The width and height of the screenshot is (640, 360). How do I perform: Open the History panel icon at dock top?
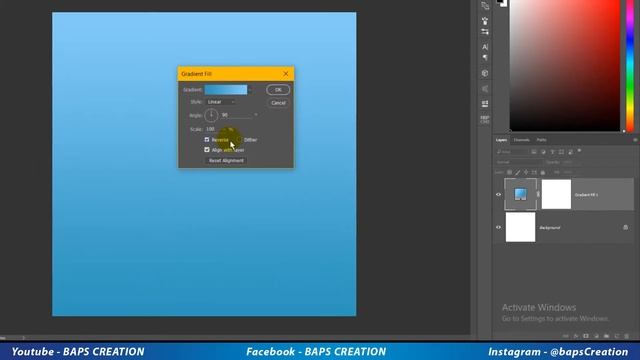(x=485, y=6)
